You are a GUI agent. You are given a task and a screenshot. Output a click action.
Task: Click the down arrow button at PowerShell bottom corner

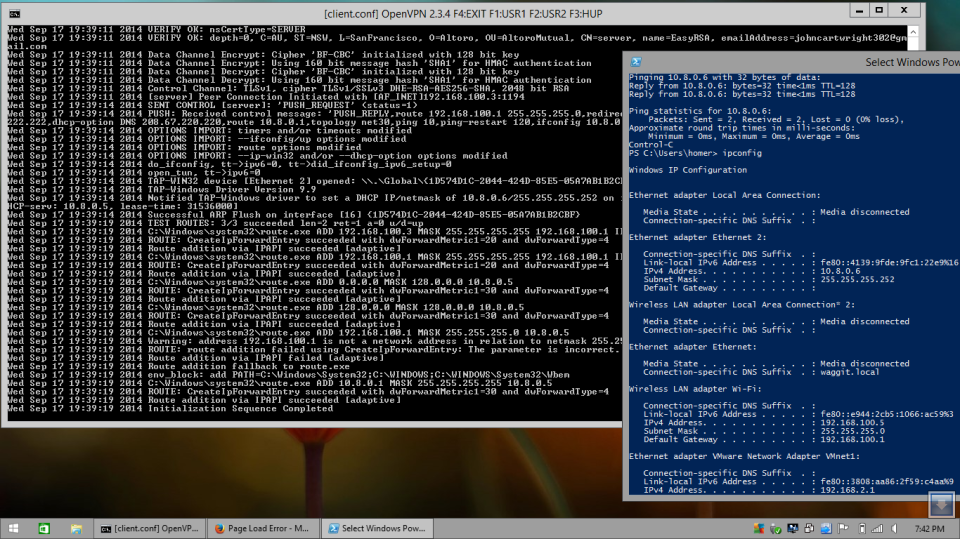tap(941, 505)
